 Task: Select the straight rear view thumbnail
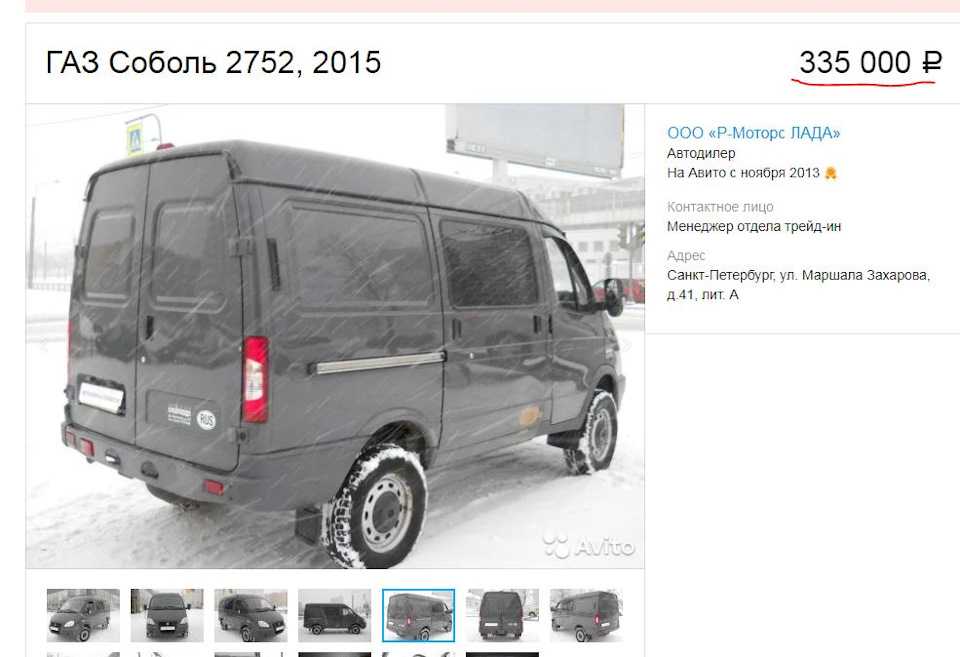click(x=503, y=615)
